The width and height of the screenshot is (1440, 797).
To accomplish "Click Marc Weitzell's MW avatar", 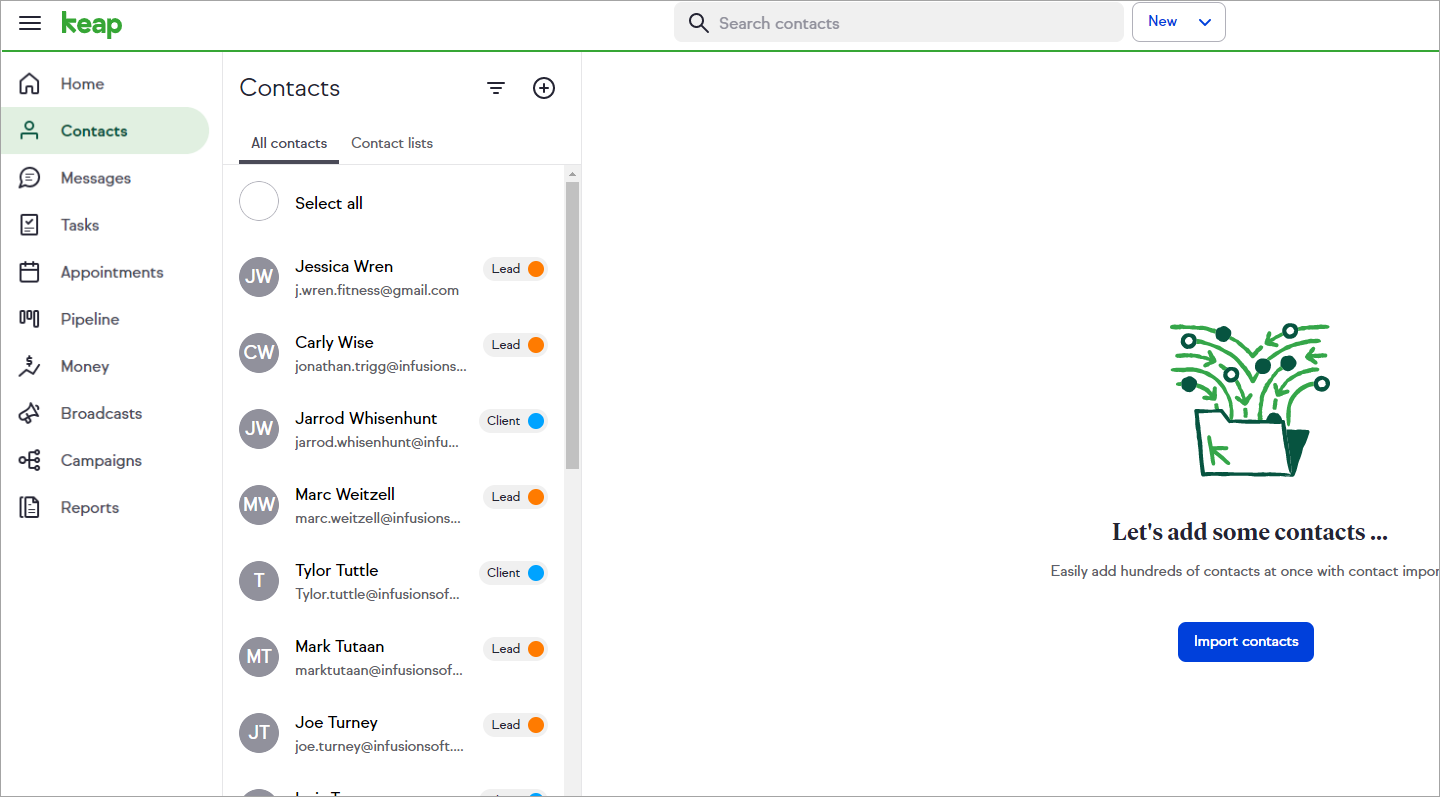I will point(259,505).
